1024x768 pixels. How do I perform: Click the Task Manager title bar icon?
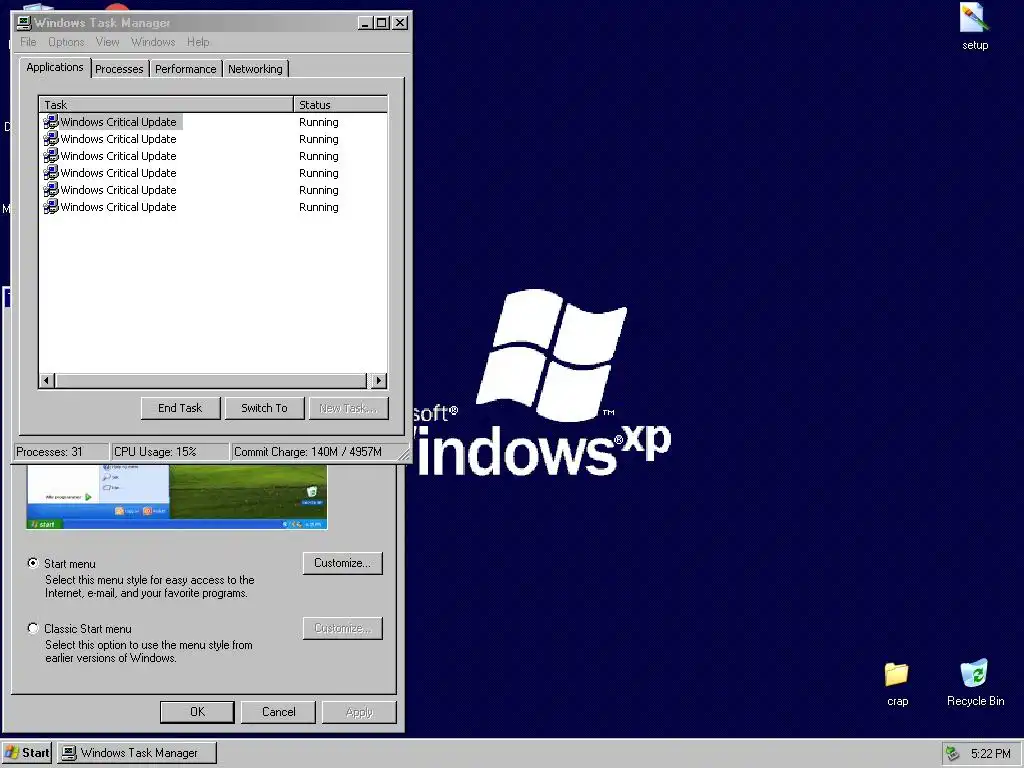tap(24, 23)
